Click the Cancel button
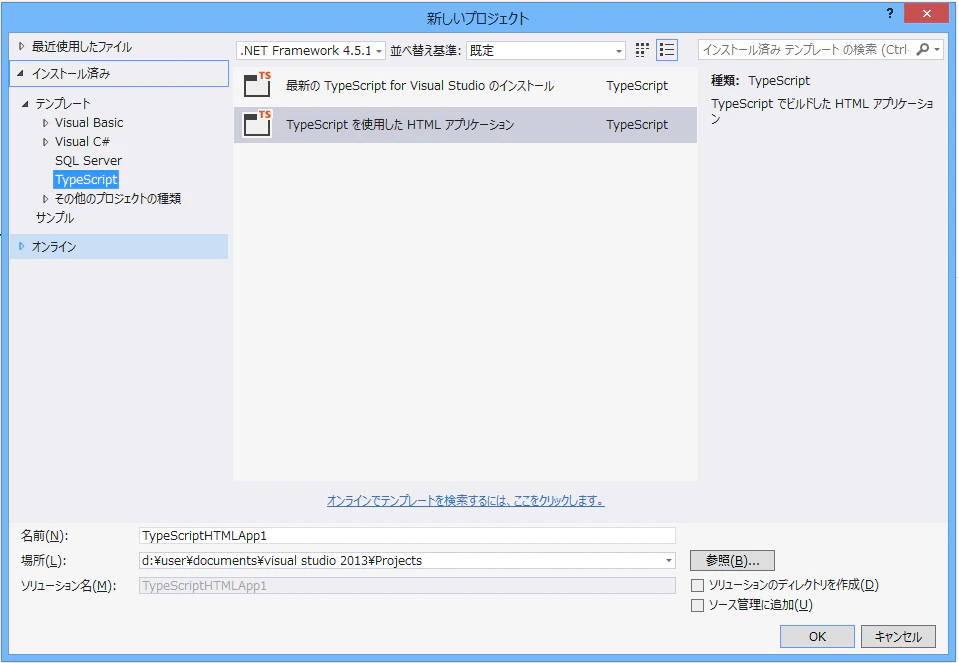The width and height of the screenshot is (959, 663). (x=898, y=637)
